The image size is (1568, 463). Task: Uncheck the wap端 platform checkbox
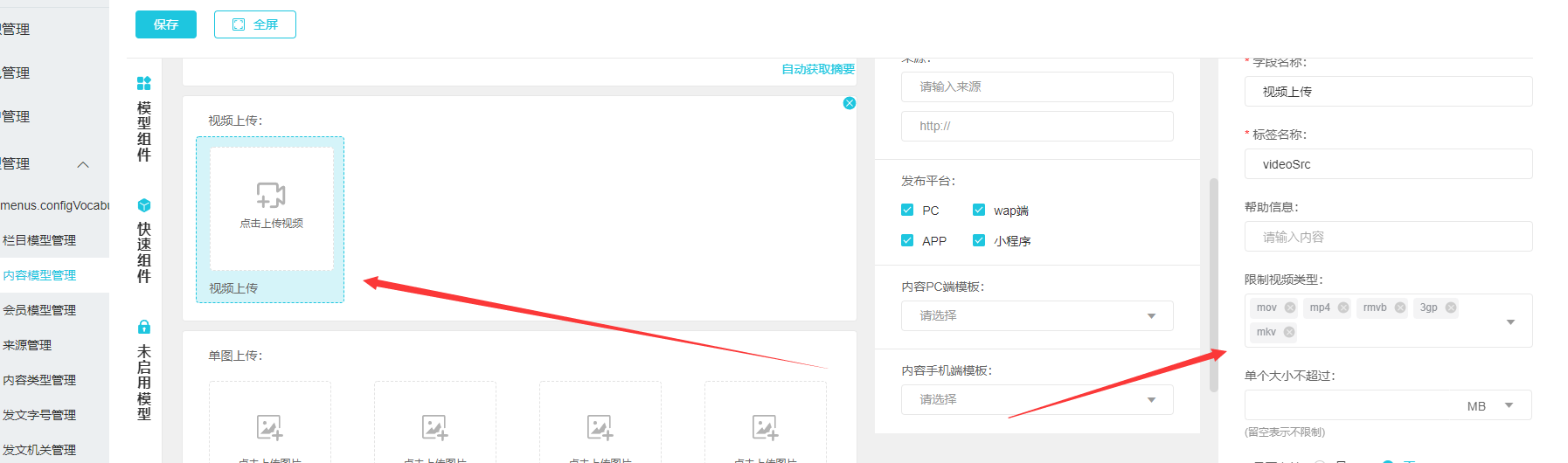point(979,210)
